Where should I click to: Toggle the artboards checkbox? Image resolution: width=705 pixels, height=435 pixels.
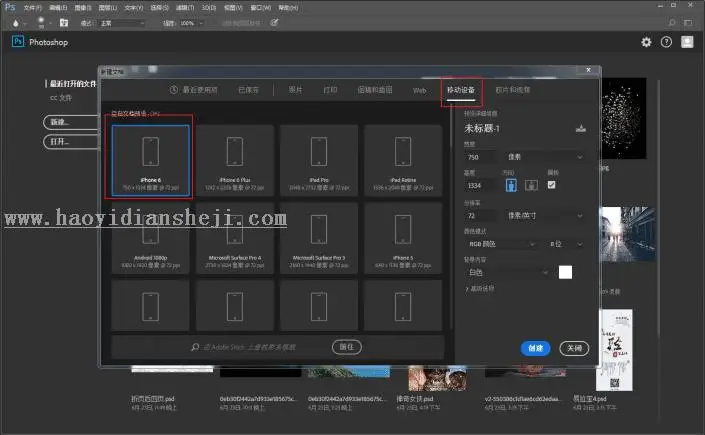click(551, 185)
